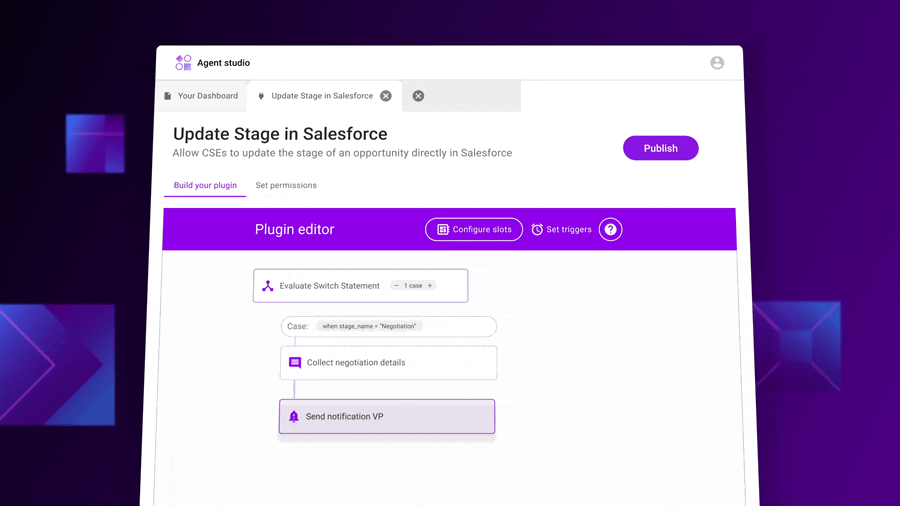Increase case count with plus button
The height and width of the screenshot is (506, 900).
[430, 286]
